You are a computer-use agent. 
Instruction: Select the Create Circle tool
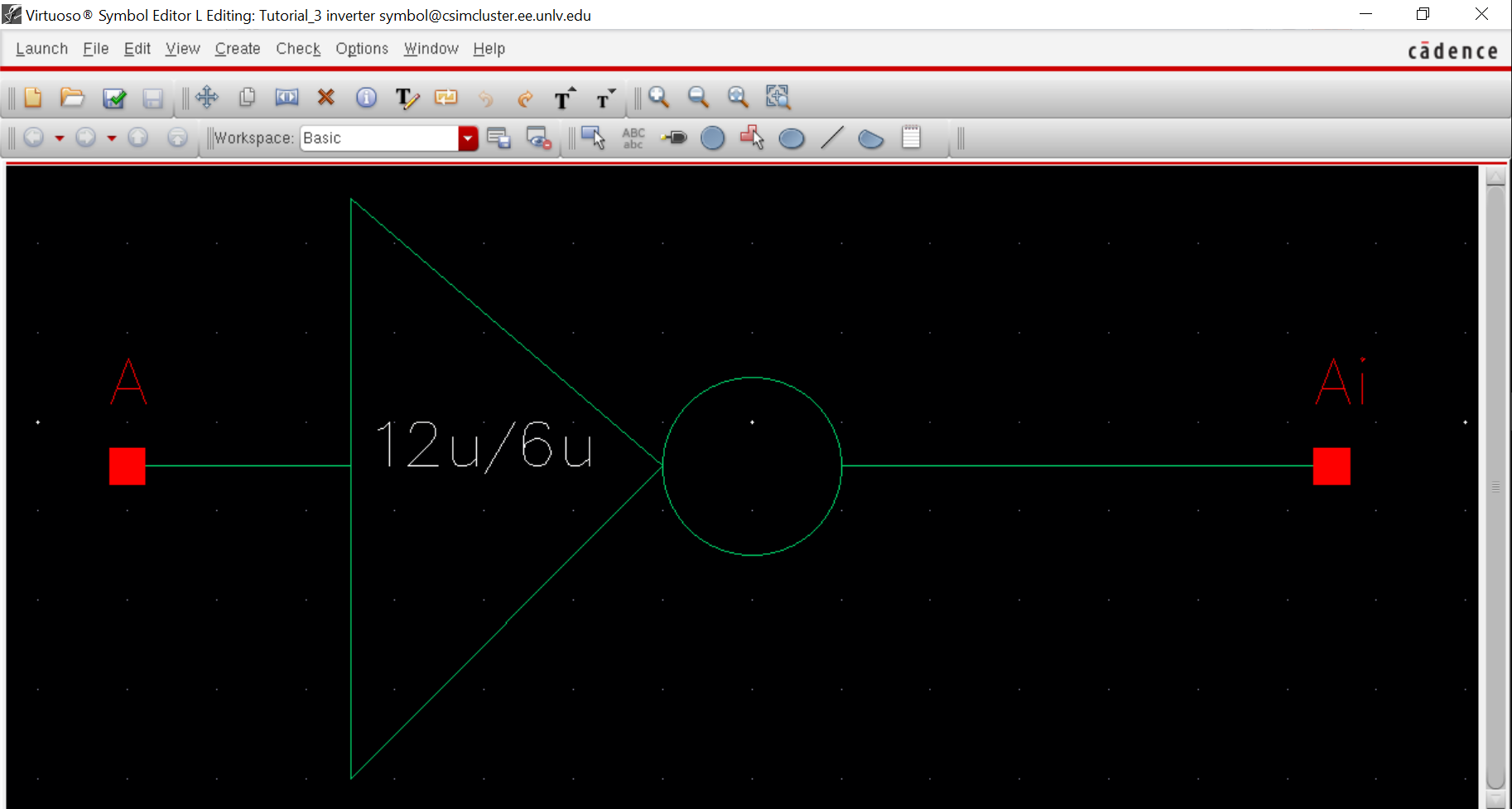[x=712, y=138]
